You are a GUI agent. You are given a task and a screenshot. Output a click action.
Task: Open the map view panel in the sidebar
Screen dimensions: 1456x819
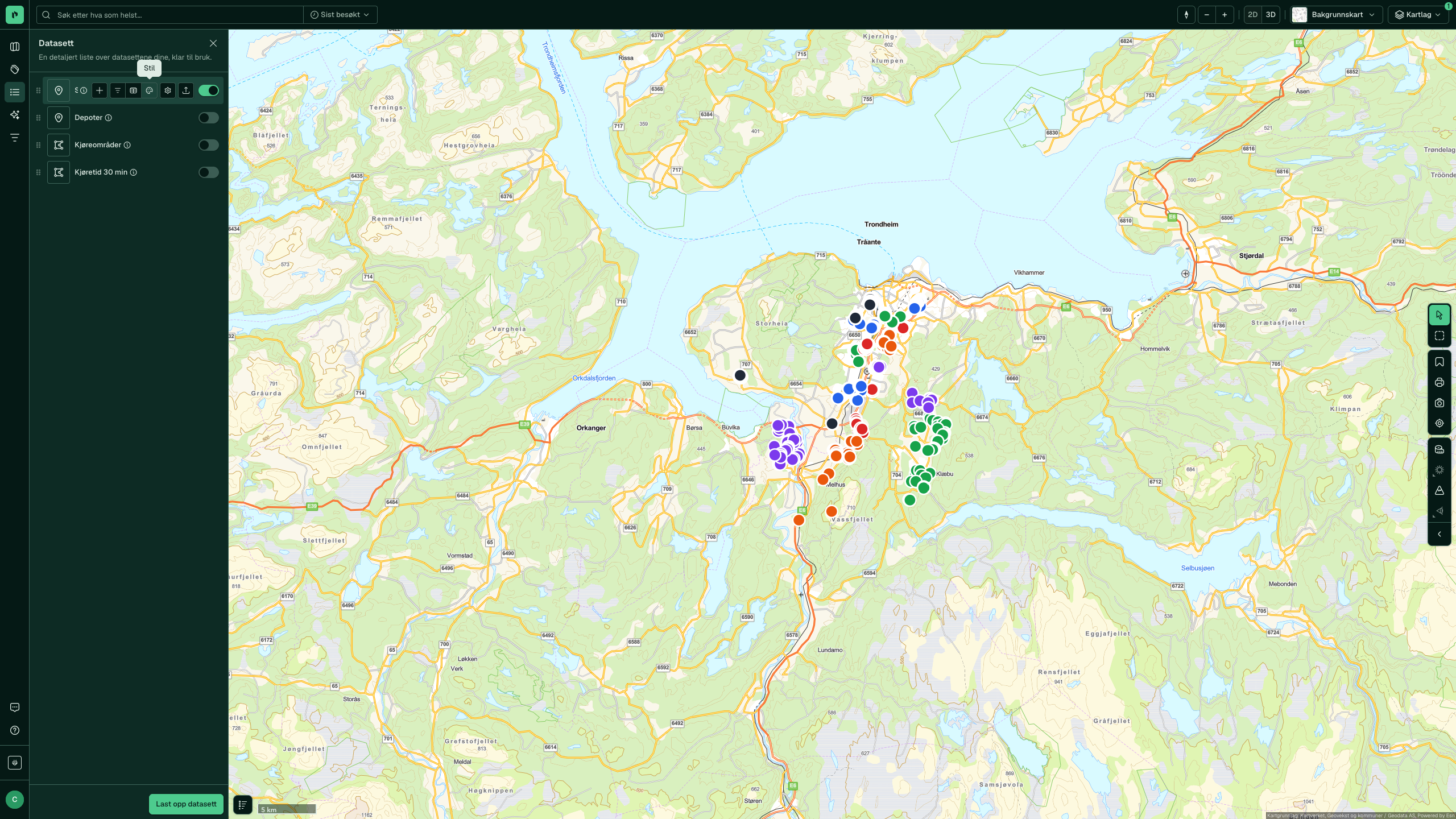[x=15, y=47]
